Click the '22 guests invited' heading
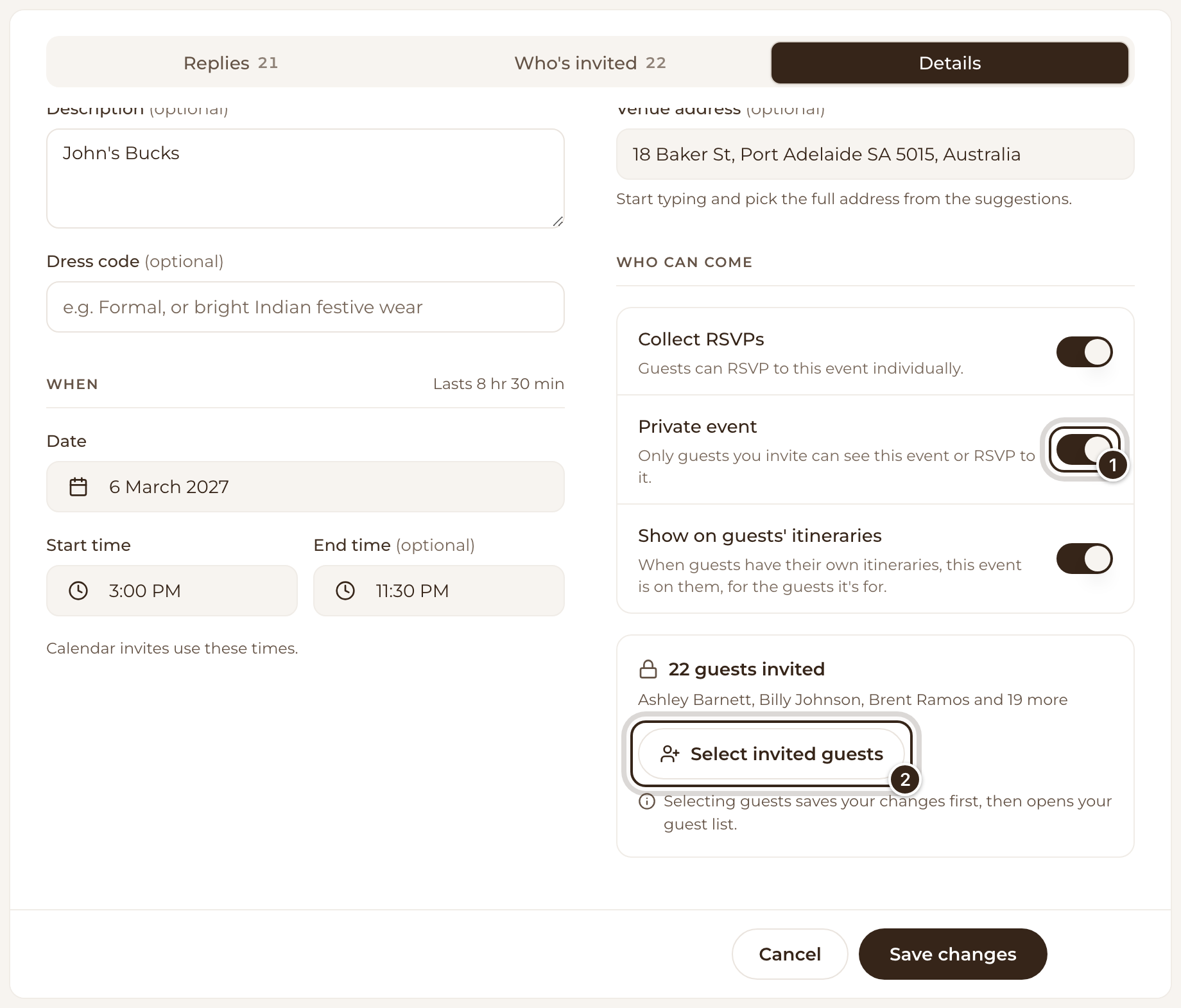The image size is (1181, 1008). click(746, 669)
